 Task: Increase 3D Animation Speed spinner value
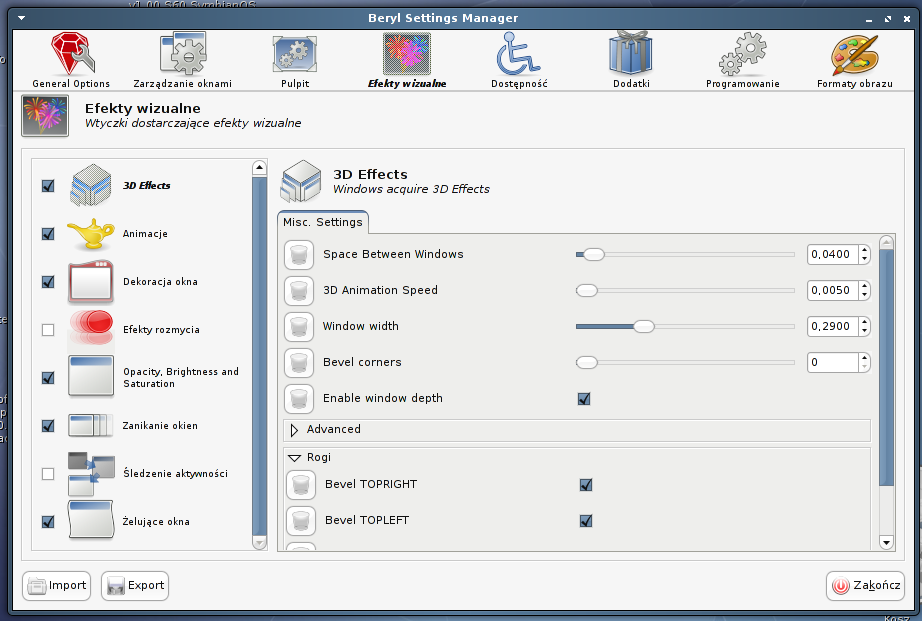(864, 286)
